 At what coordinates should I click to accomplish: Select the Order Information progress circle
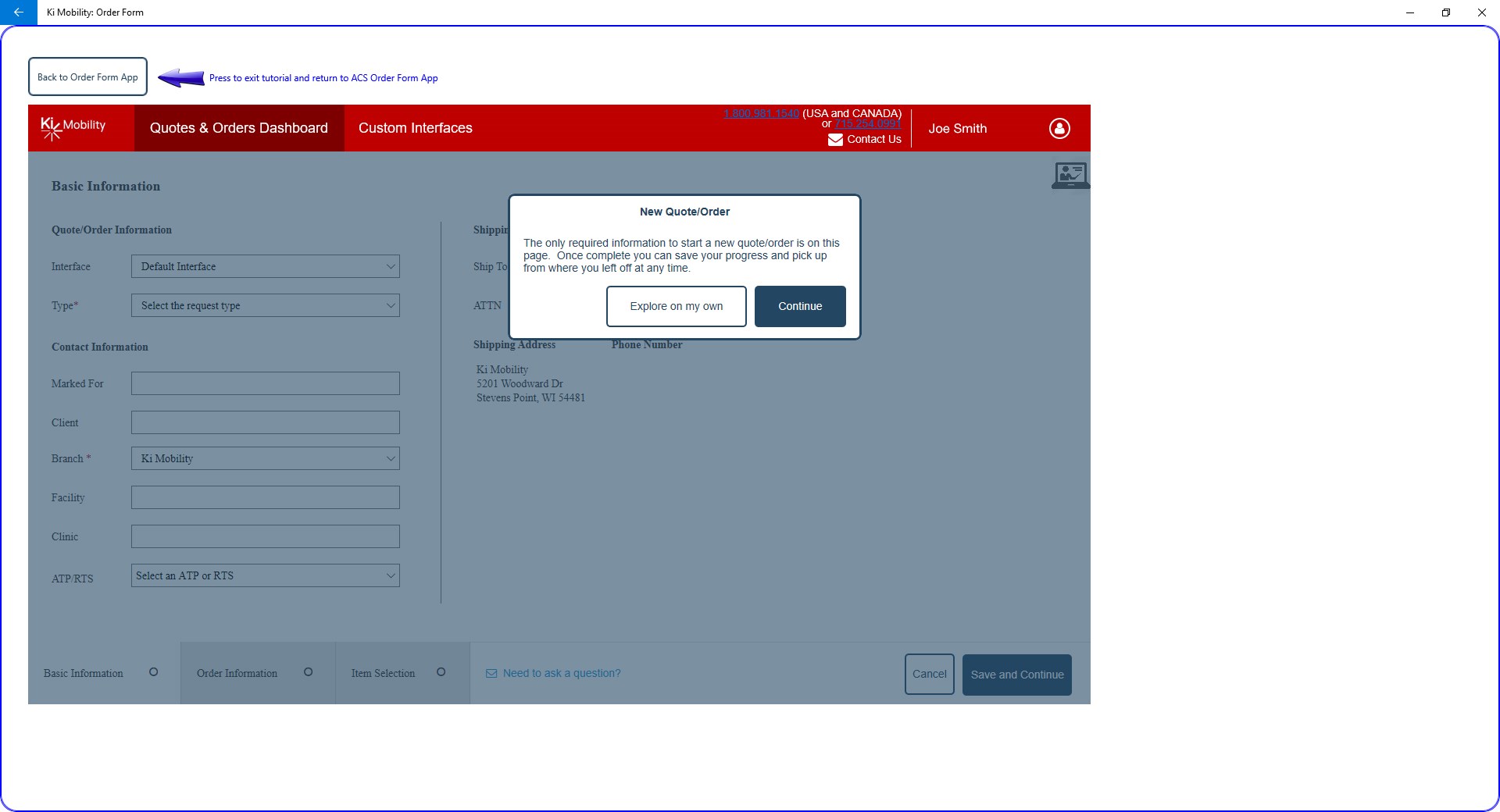pyautogui.click(x=309, y=672)
